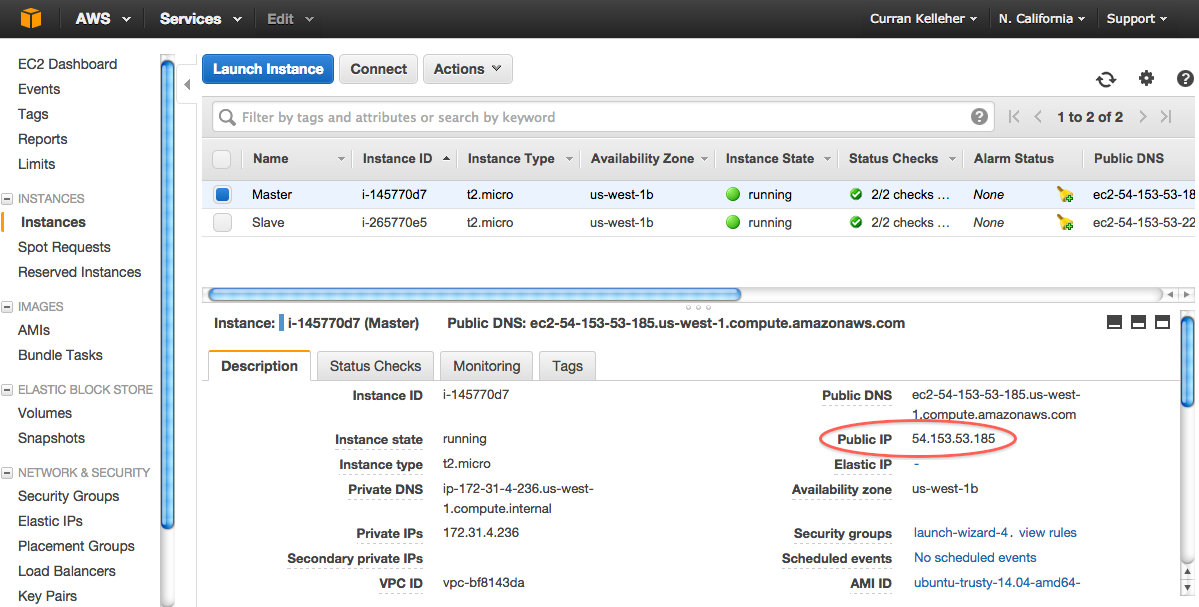Open Key Pairs in sidebar

click(47, 596)
